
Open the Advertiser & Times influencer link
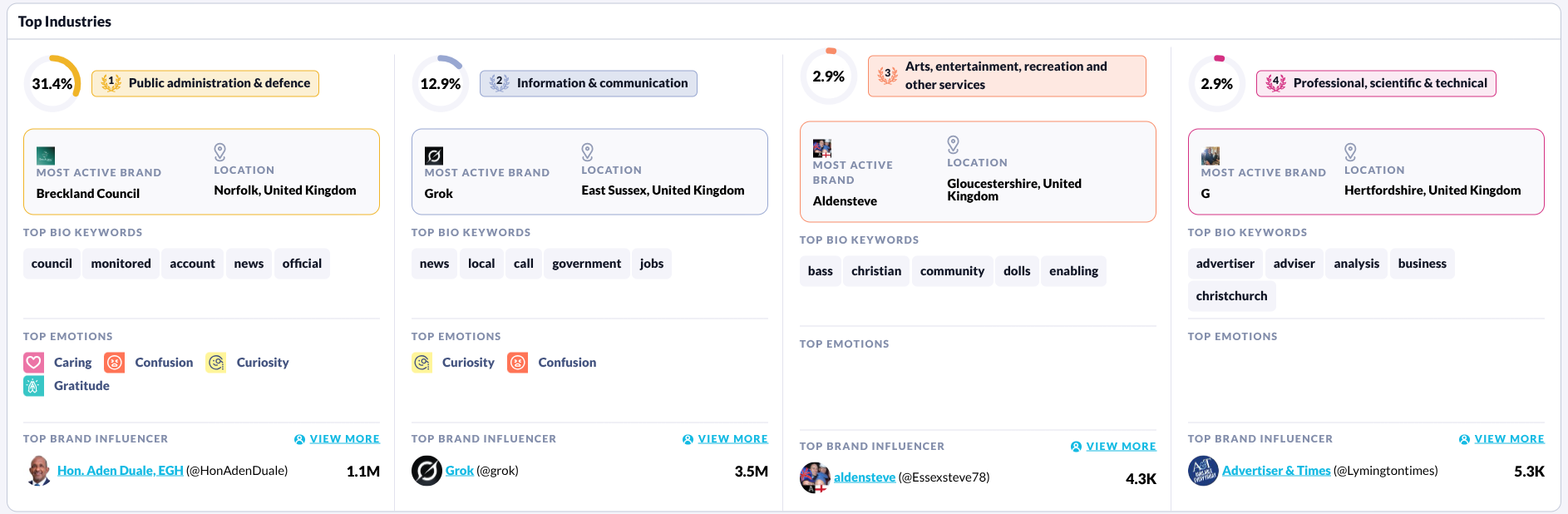(x=1276, y=471)
